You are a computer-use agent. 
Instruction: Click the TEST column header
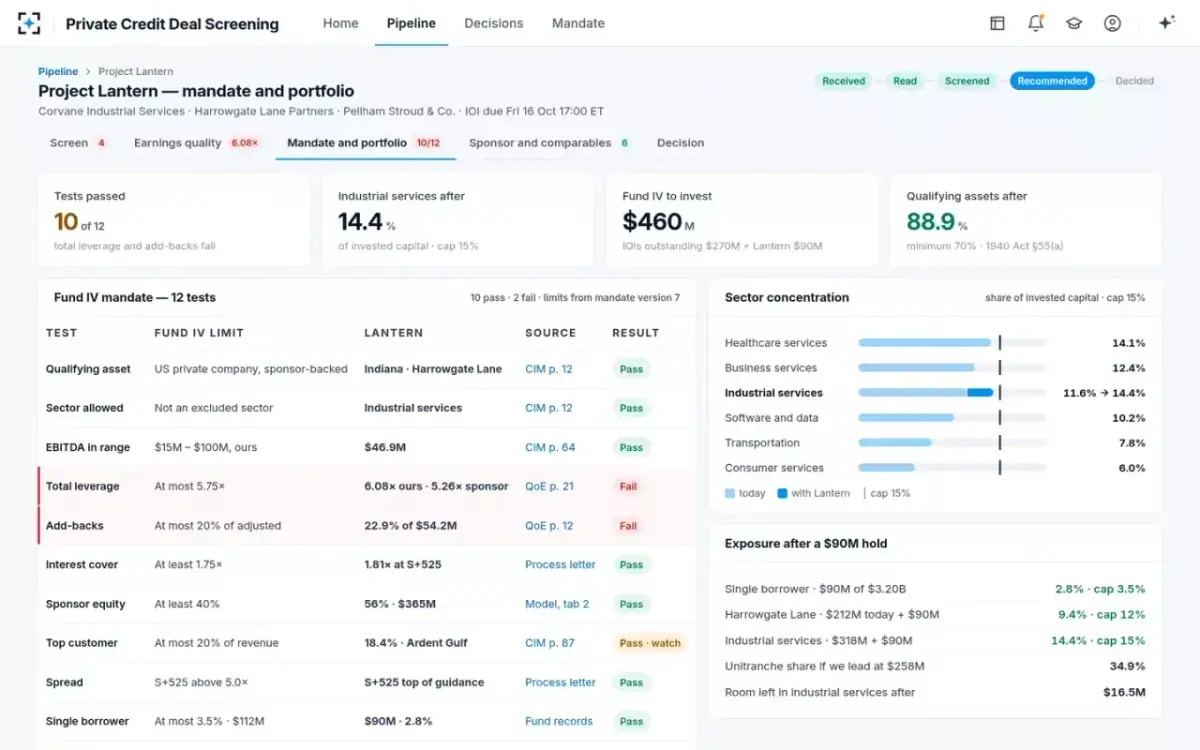[x=61, y=333]
